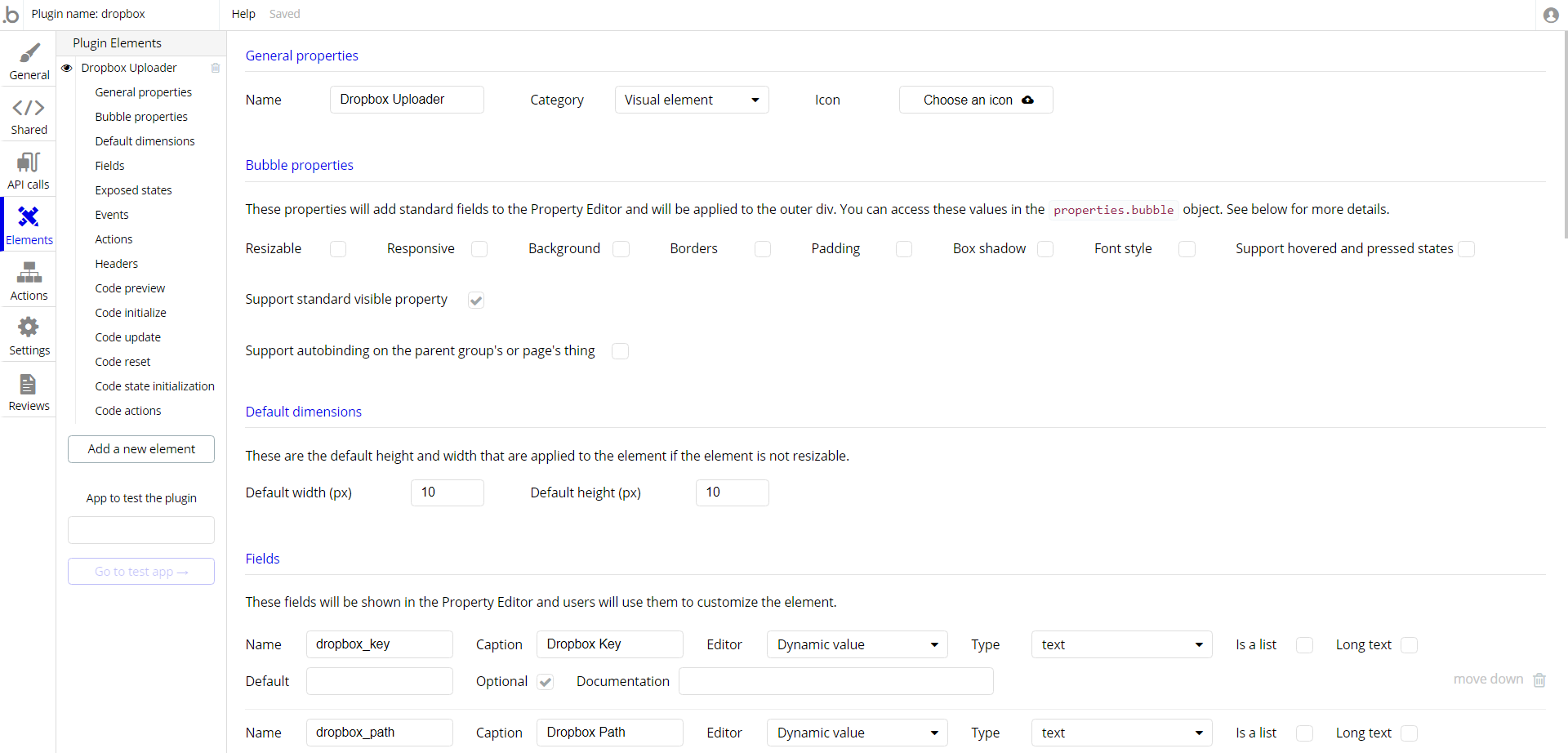Uncheck Support standard visible property
The image size is (1568, 753).
pyautogui.click(x=476, y=301)
